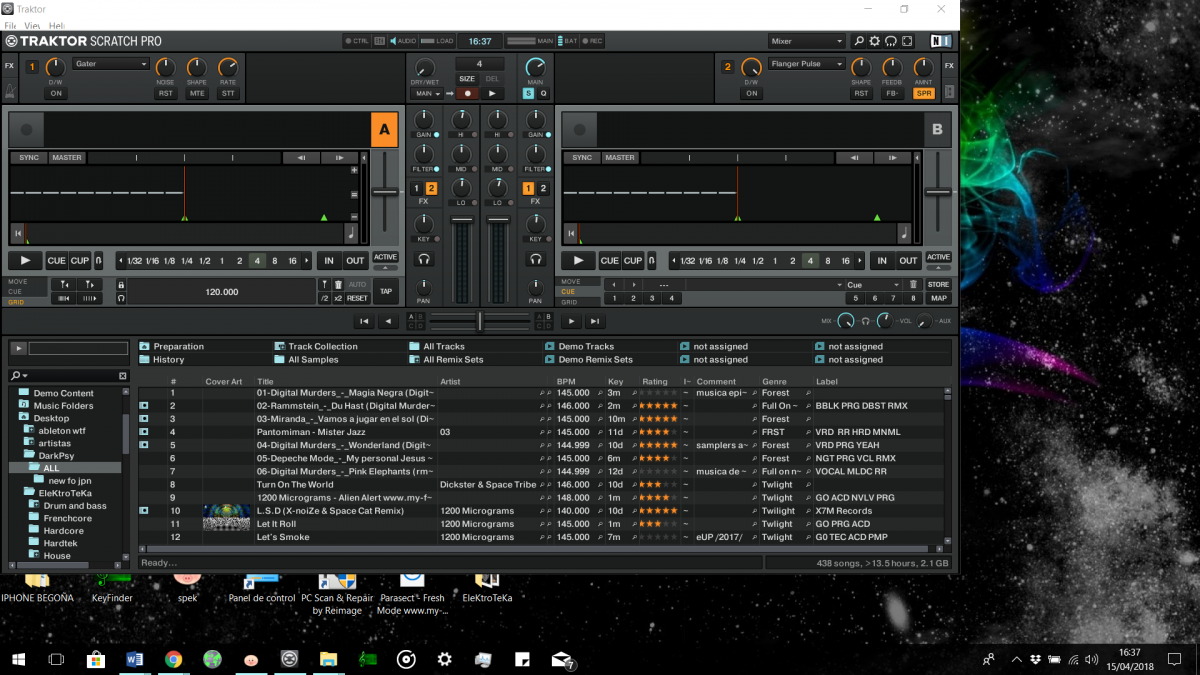Disable the SPR button on FX unit 2
This screenshot has width=1200, height=675.
(x=924, y=93)
